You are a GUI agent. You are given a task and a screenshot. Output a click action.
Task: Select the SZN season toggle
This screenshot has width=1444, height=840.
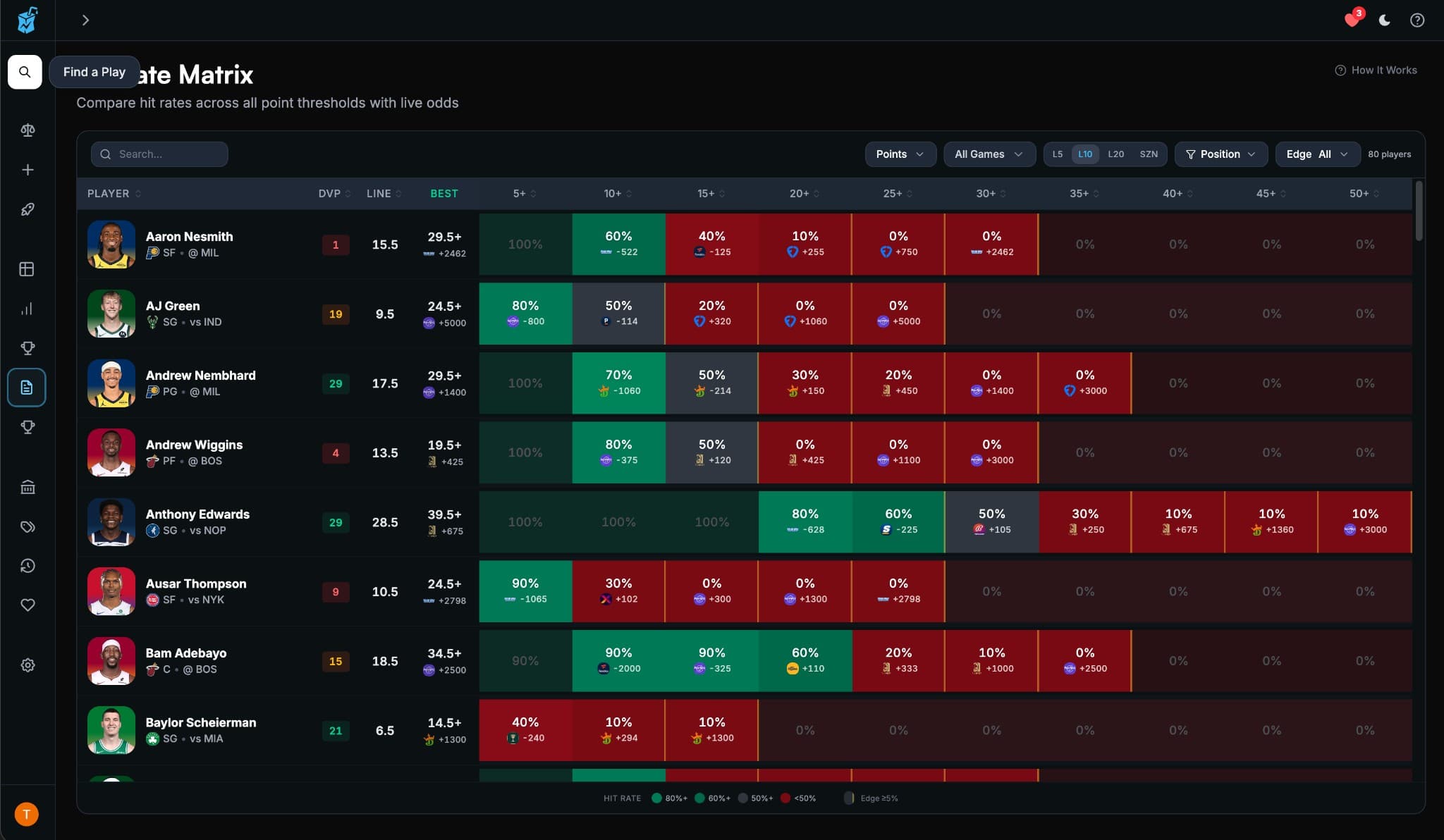(x=1148, y=154)
